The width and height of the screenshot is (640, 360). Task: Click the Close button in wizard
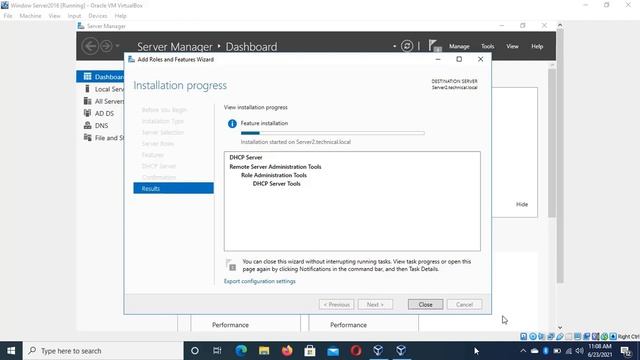425,304
